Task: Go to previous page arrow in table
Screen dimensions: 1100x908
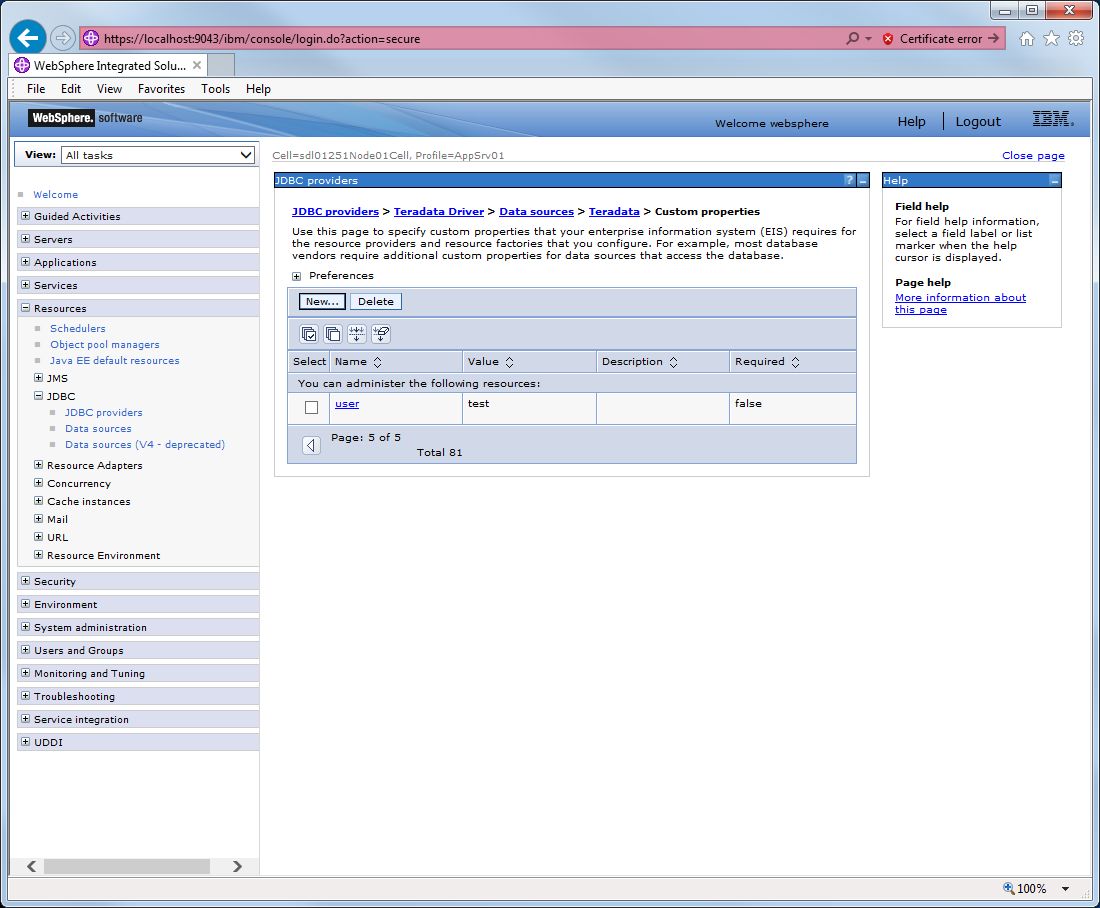Action: 311,445
